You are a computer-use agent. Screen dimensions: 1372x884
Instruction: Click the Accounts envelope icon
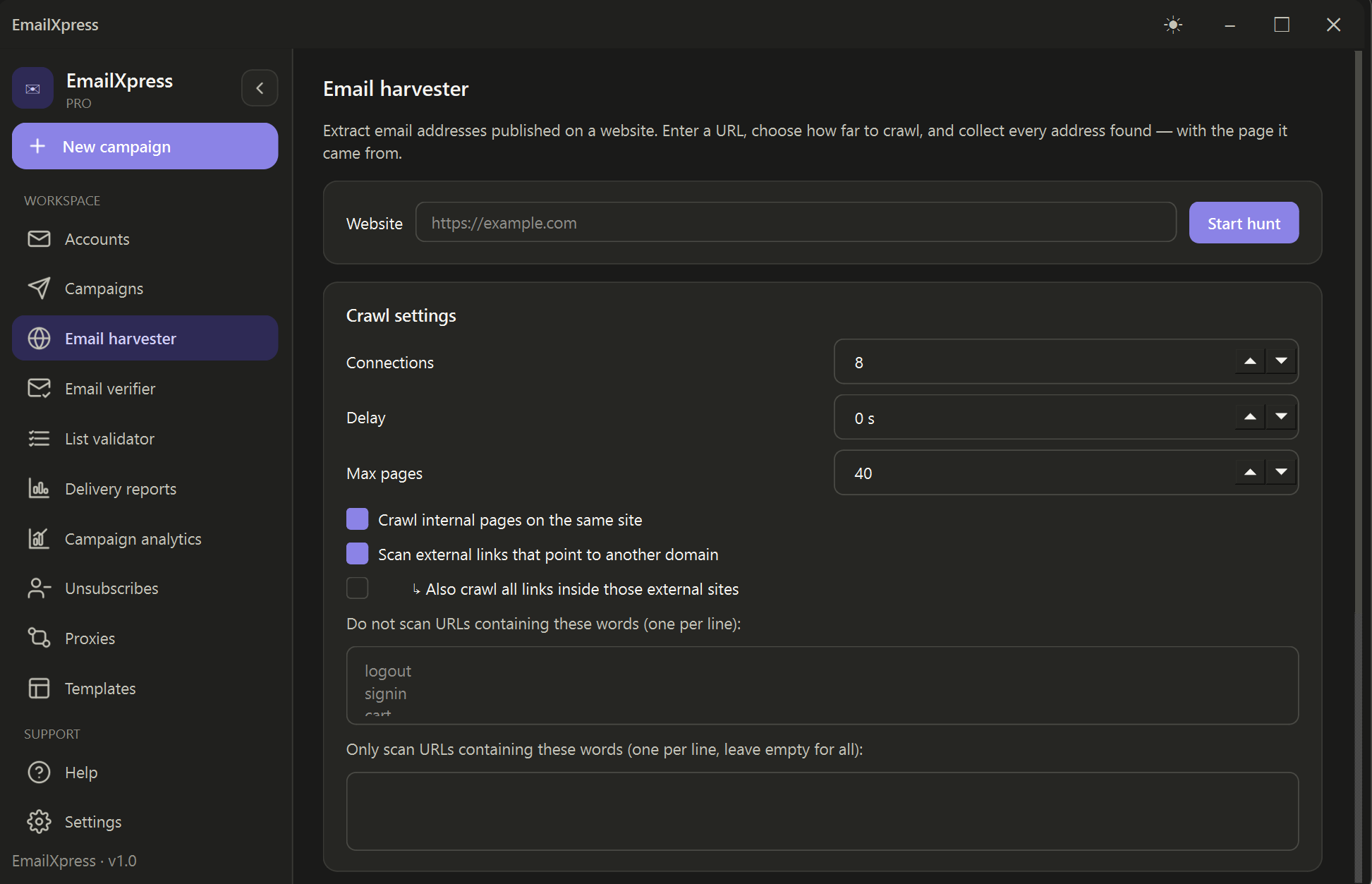tap(39, 239)
